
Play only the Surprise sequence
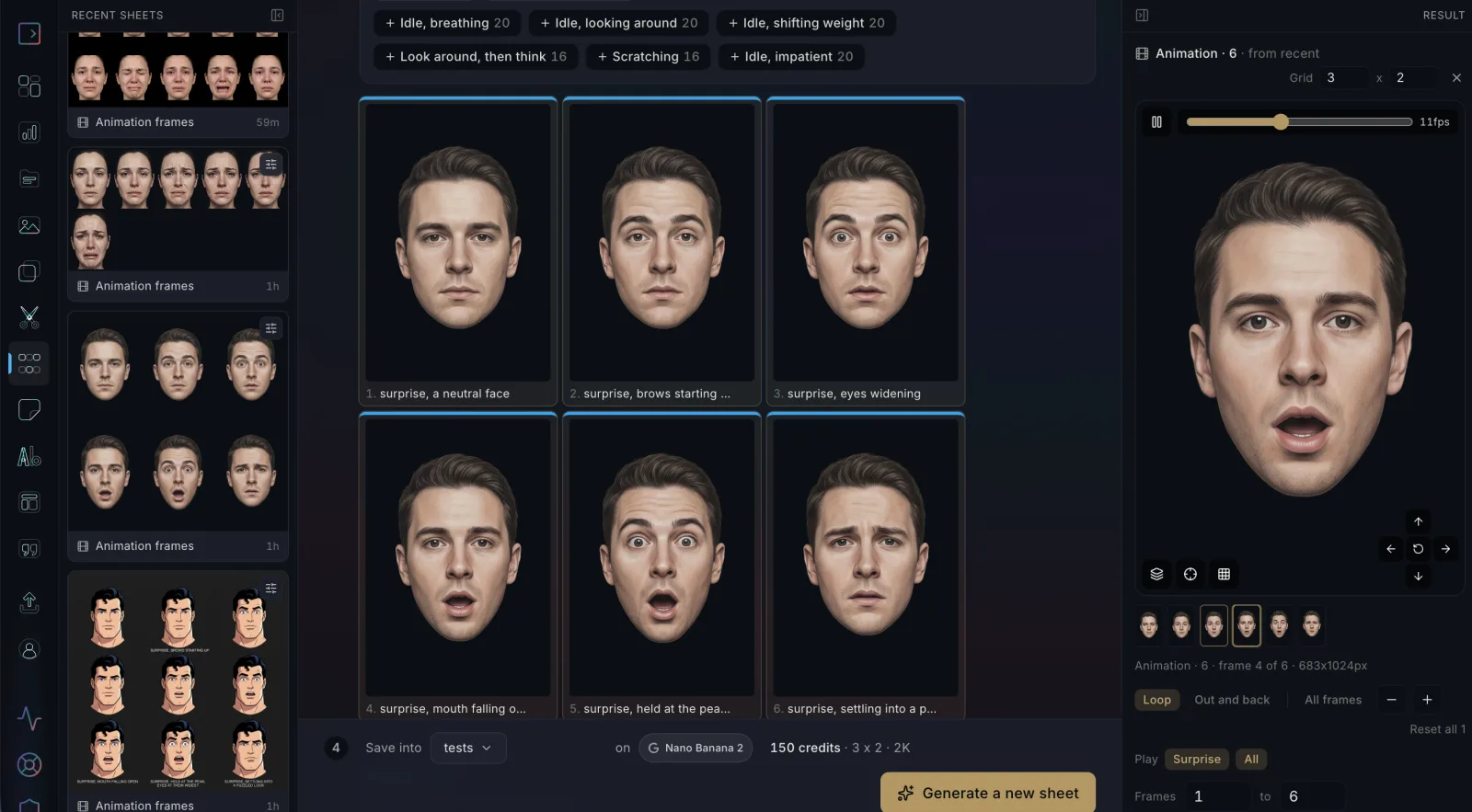pyautogui.click(x=1196, y=759)
